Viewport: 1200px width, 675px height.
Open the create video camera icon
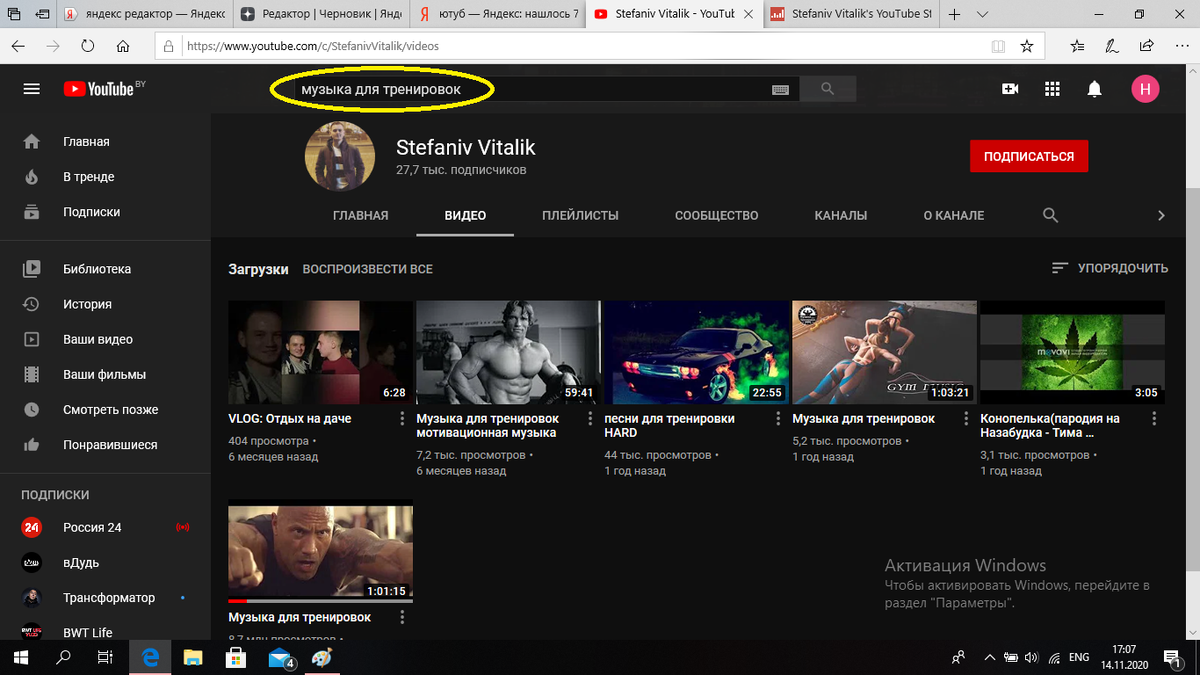pyautogui.click(x=1010, y=89)
